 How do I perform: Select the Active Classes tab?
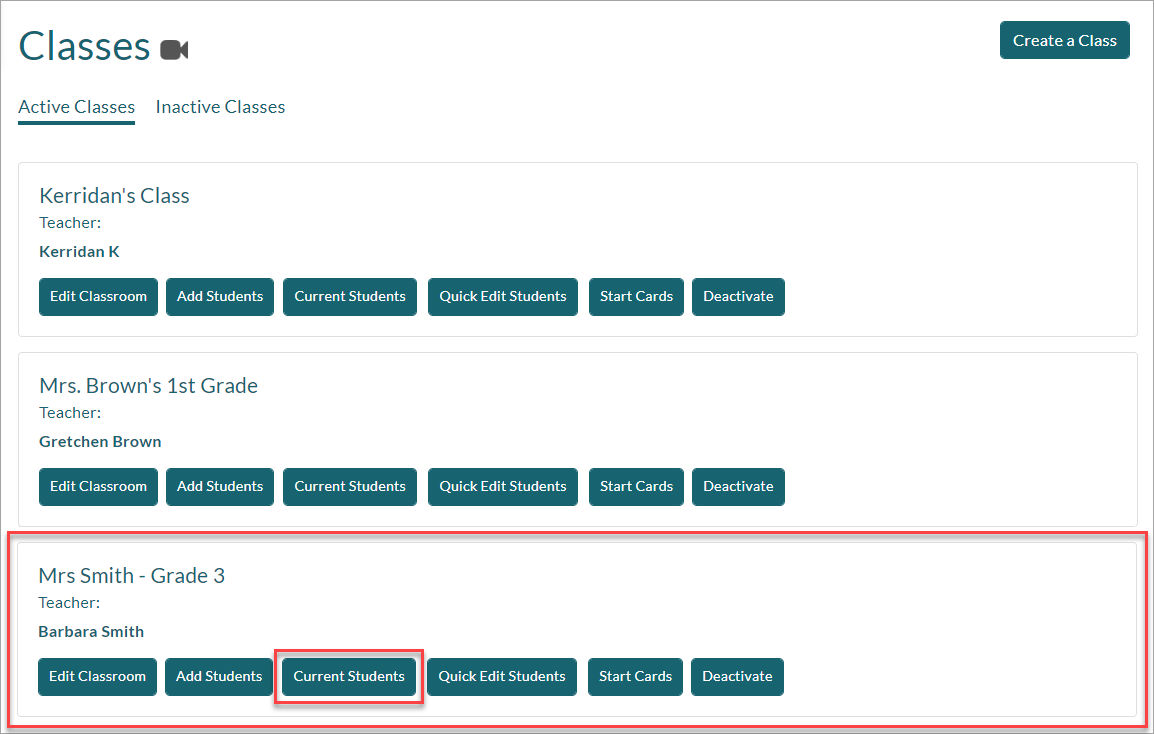coord(77,107)
